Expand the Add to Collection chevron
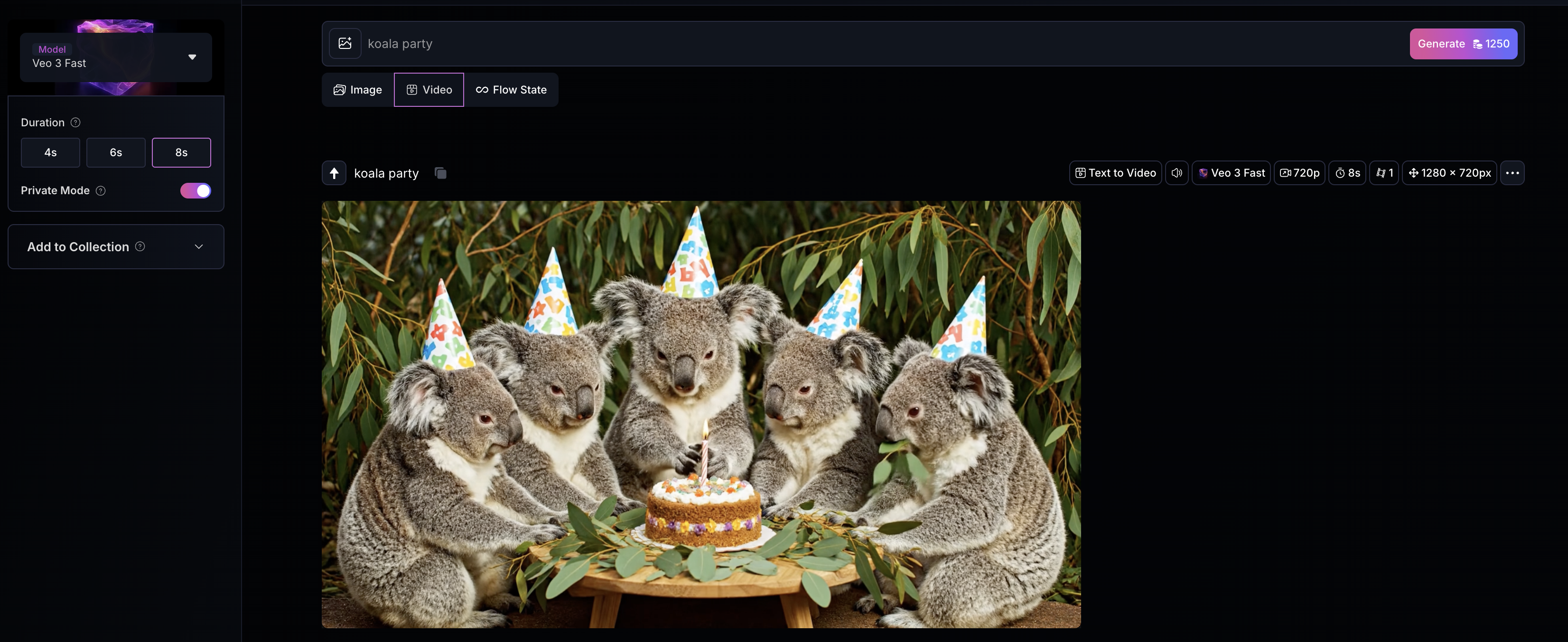 pos(198,247)
